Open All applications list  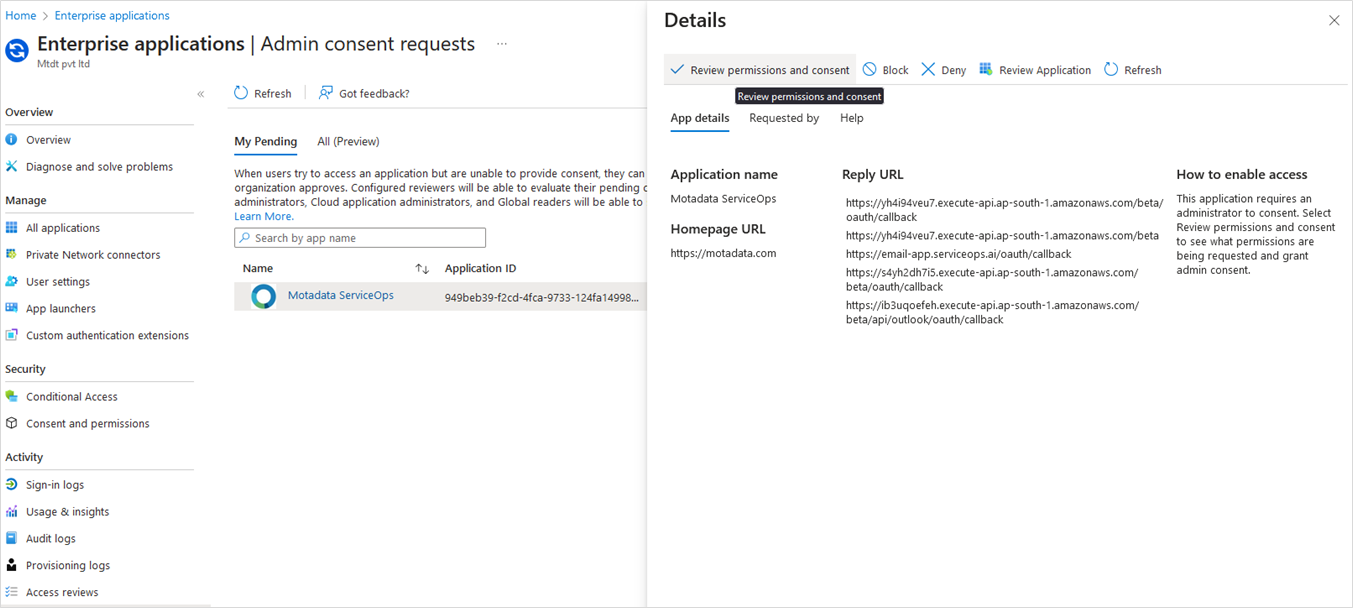(62, 227)
